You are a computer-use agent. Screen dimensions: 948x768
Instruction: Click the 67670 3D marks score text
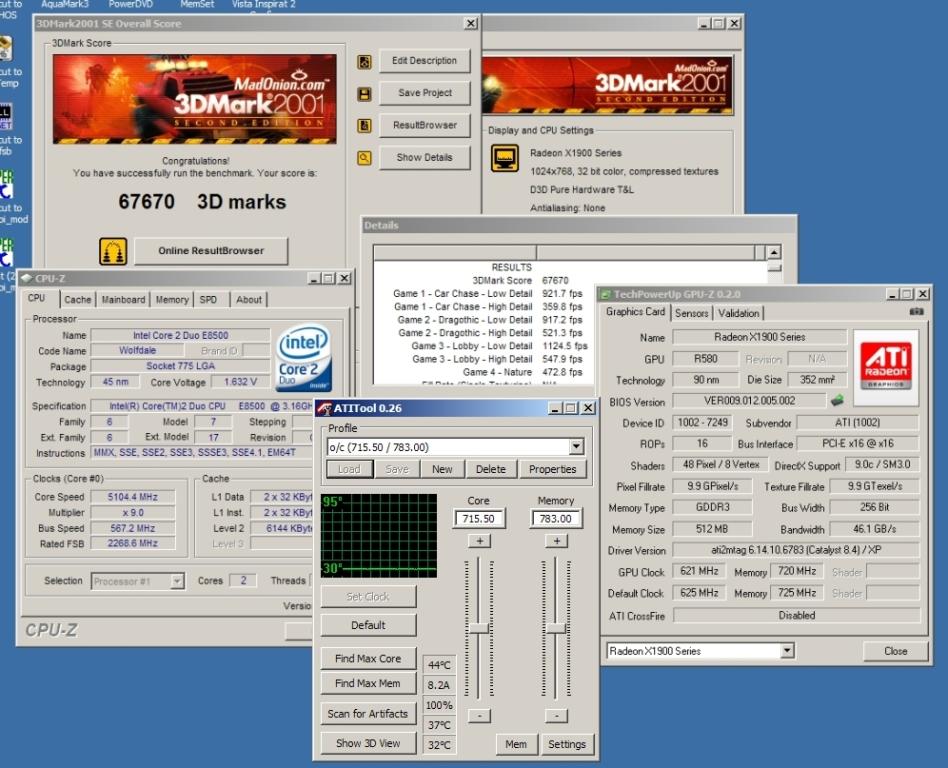point(202,201)
